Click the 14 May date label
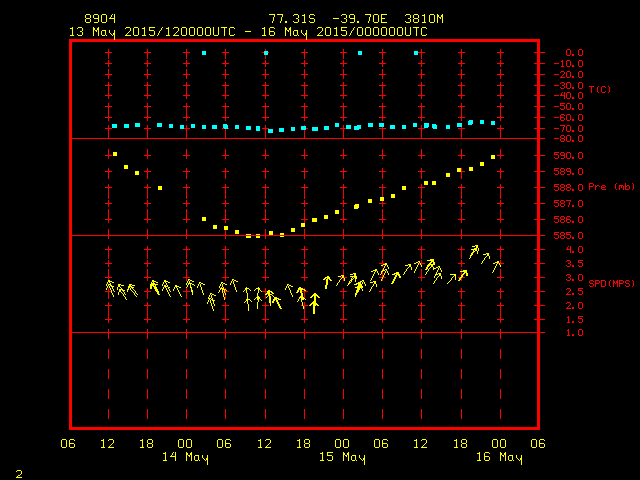 click(x=185, y=457)
